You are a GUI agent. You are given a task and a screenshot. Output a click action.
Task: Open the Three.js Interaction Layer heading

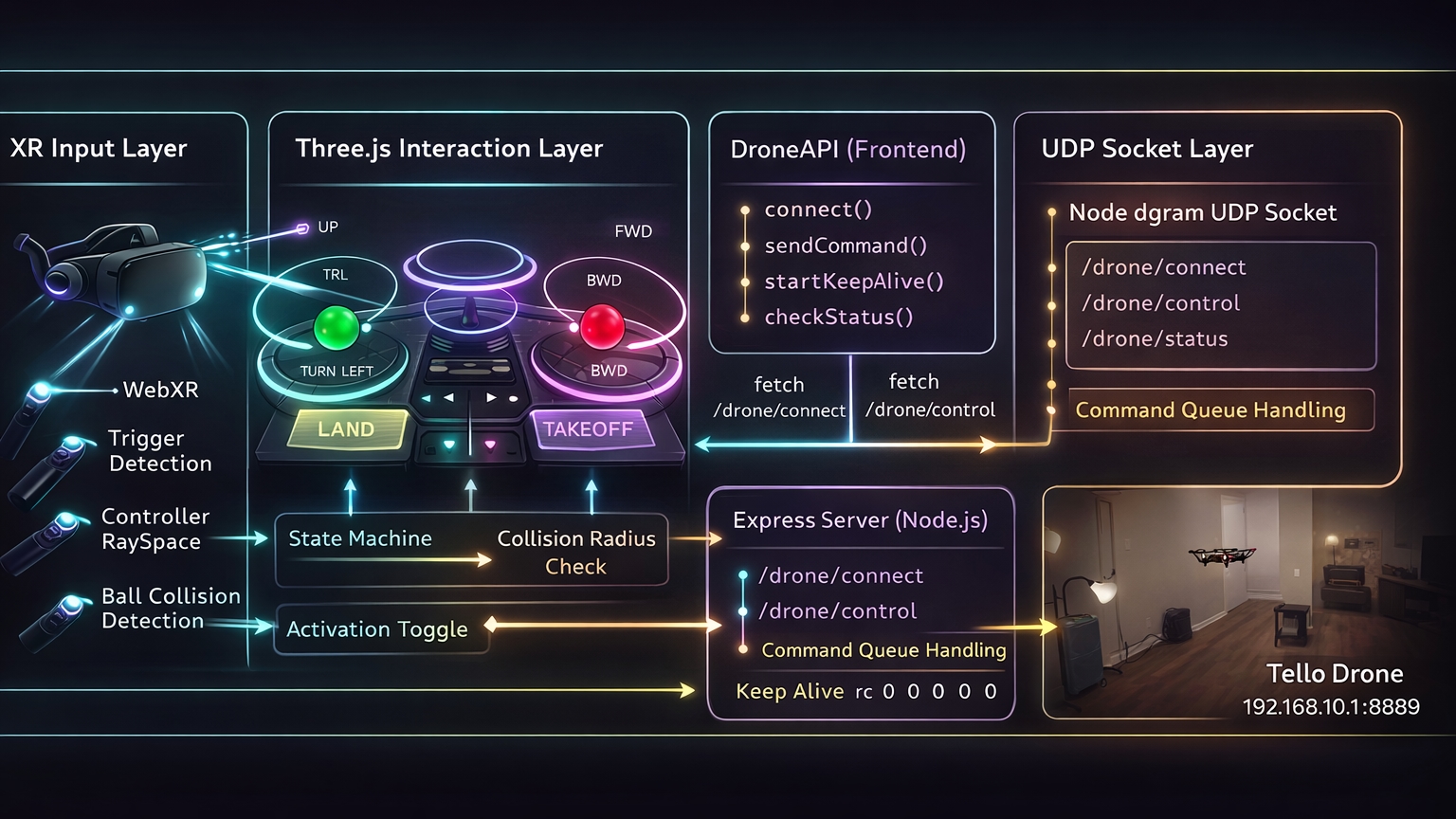pyautogui.click(x=448, y=149)
